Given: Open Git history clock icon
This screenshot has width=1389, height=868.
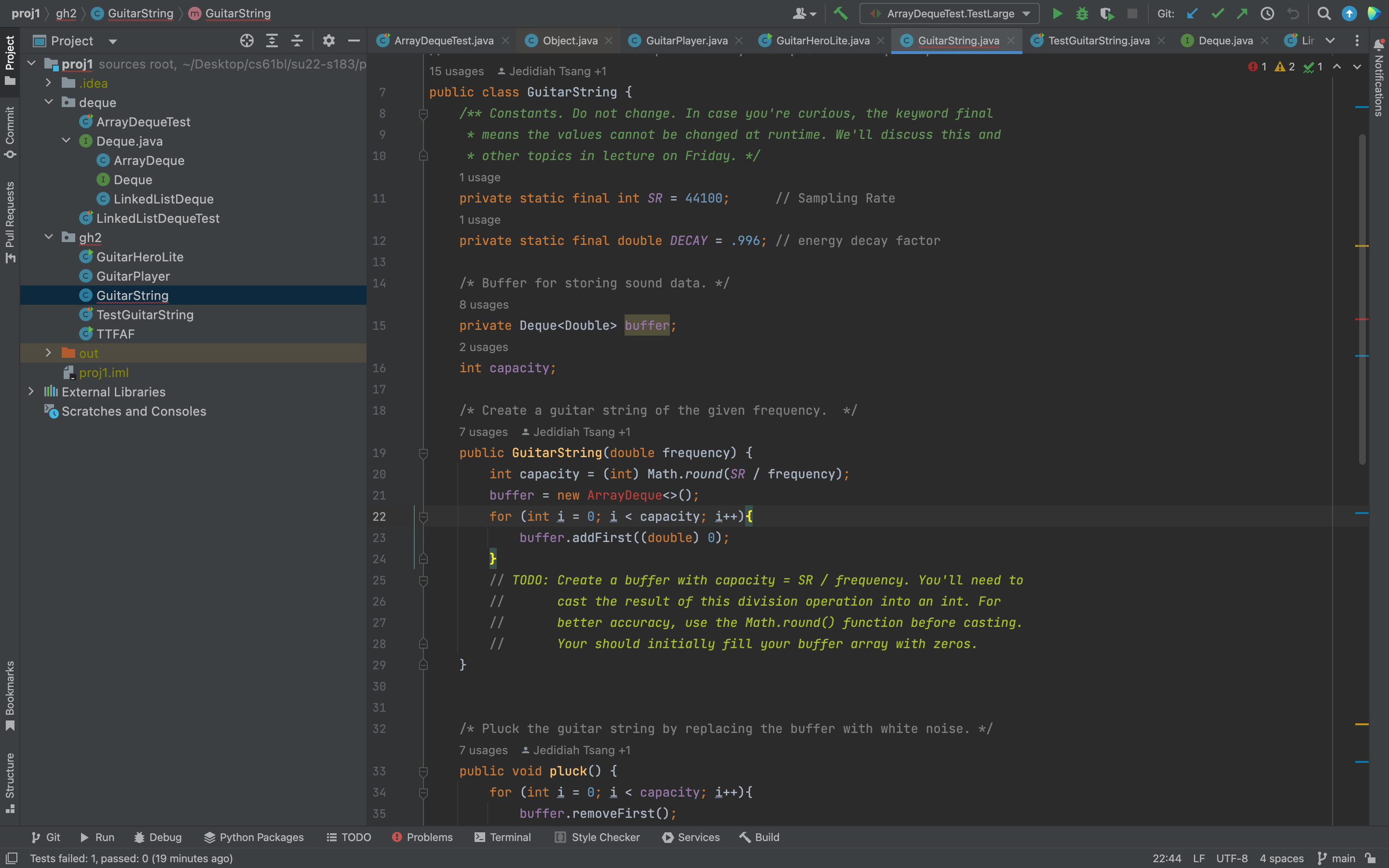Looking at the screenshot, I should tap(1267, 14).
